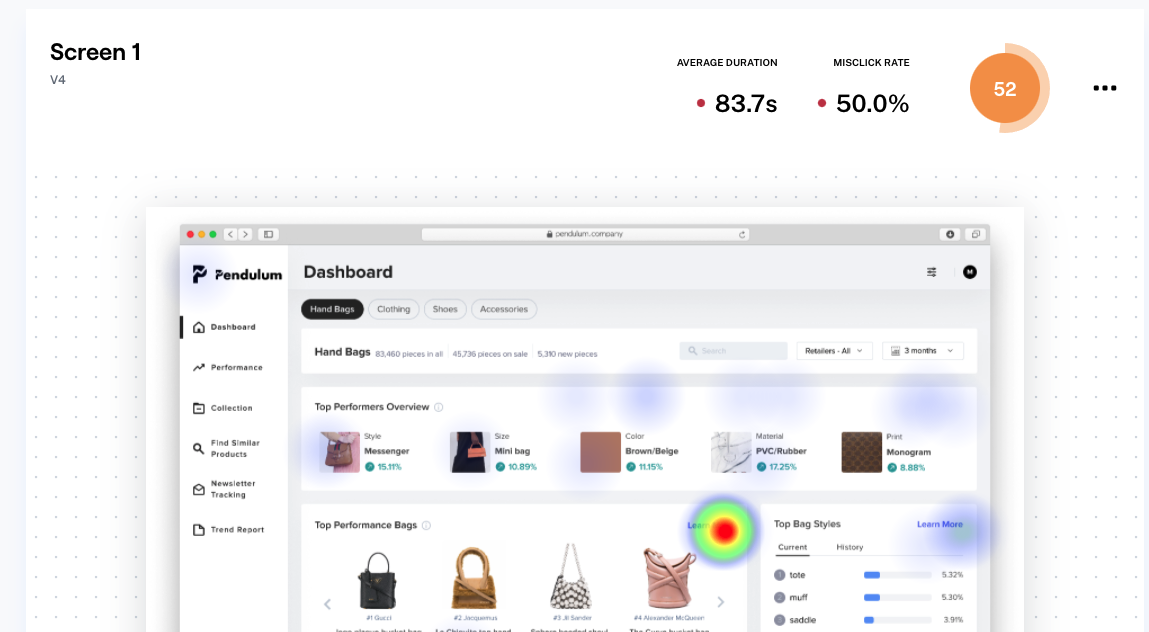The height and width of the screenshot is (632, 1149).
Task: Go to next bags with right arrow
Action: pyautogui.click(x=720, y=602)
